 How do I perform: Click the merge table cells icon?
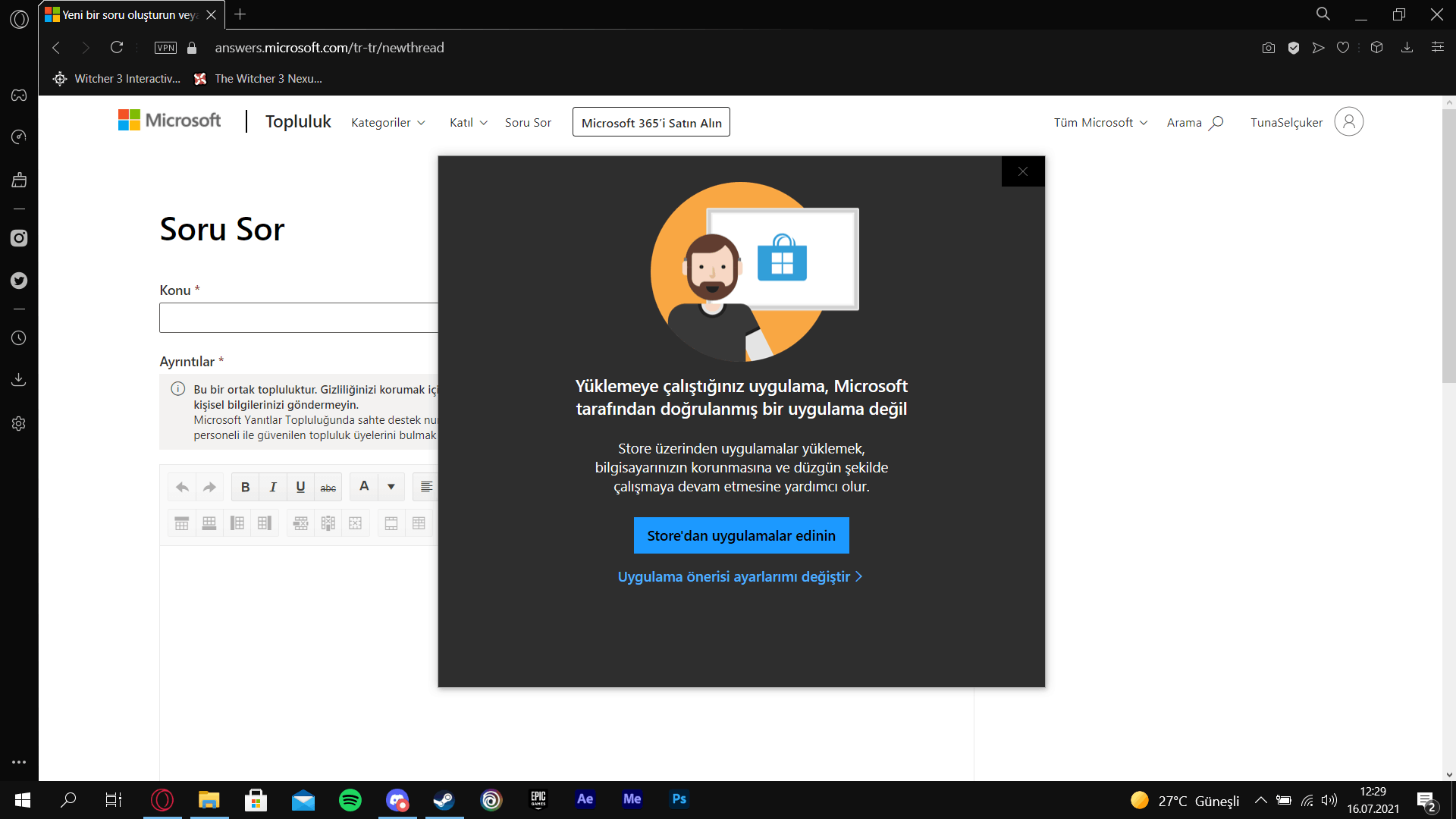click(391, 523)
